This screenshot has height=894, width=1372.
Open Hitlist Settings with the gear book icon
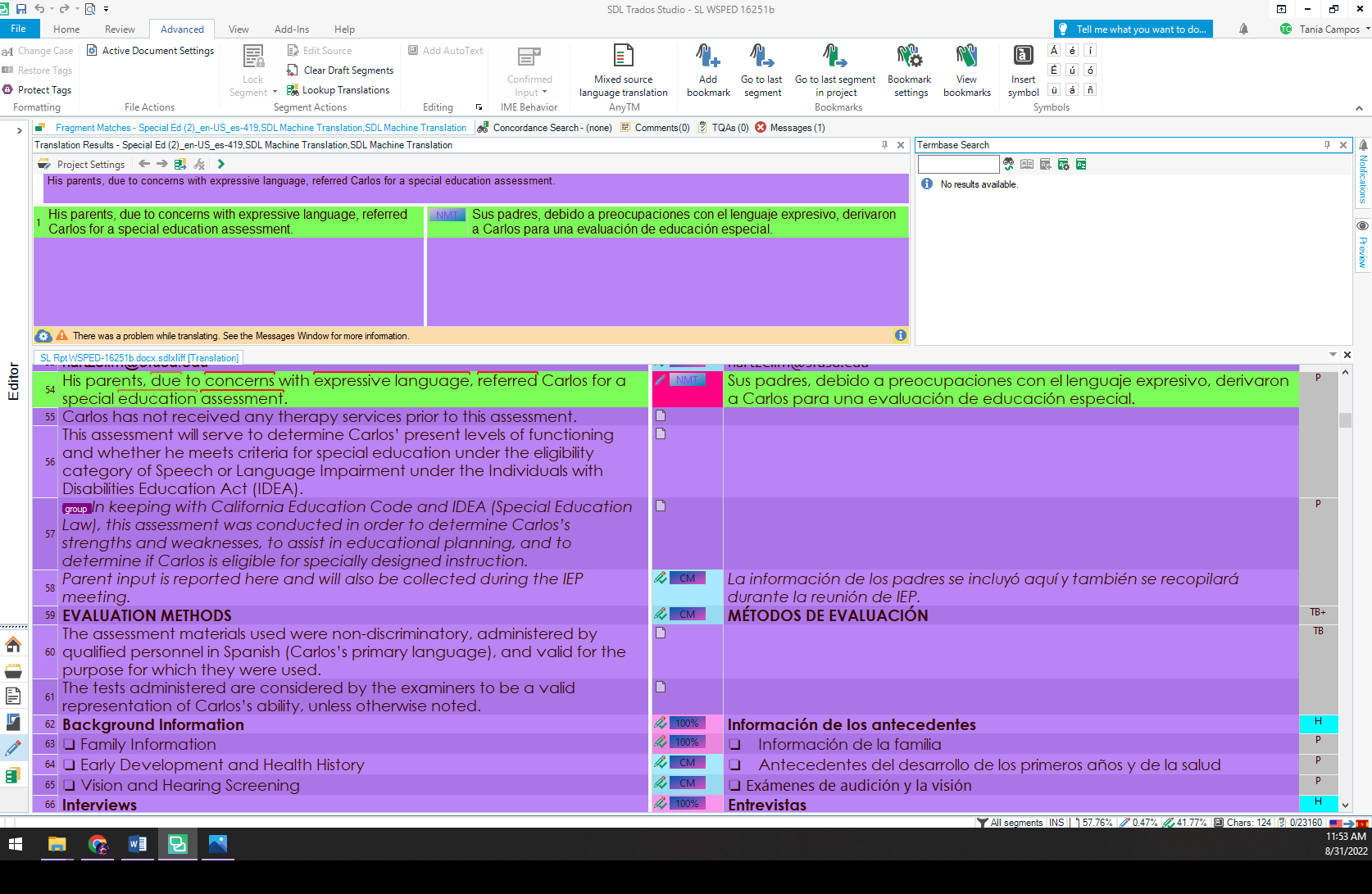pyautogui.click(x=1064, y=164)
